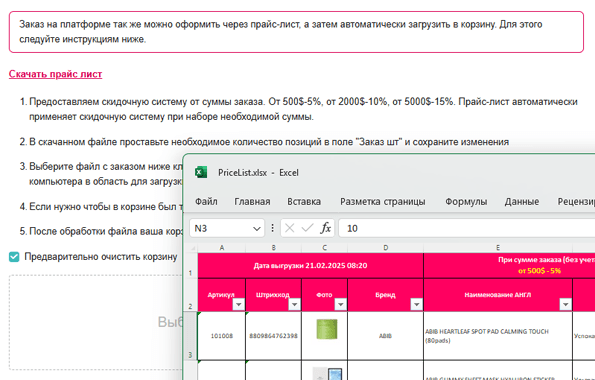Image resolution: width=595 pixels, height=380 pixels.
Task: Select row 2 header in Excel
Action: 190,295
